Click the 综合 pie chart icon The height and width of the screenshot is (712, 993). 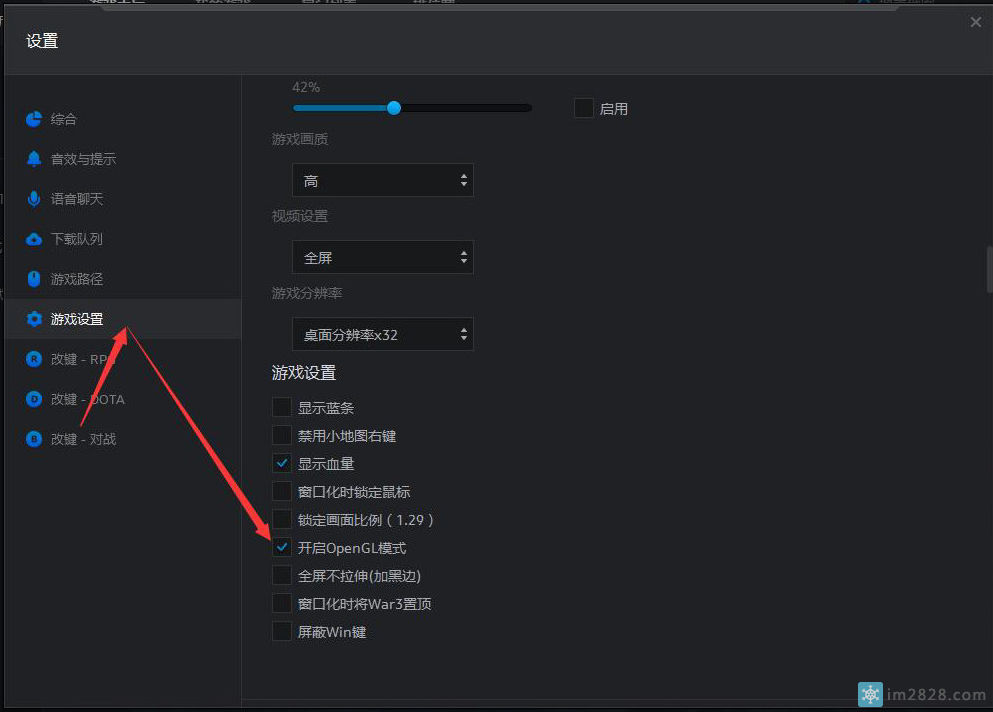coord(34,119)
